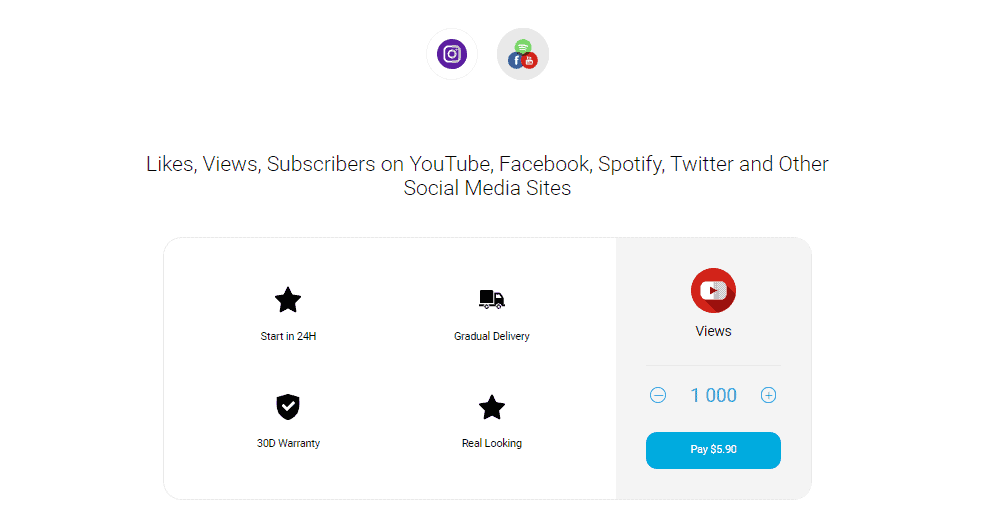This screenshot has height=529, width=995.
Task: Click the white features card area
Action: pos(390,369)
